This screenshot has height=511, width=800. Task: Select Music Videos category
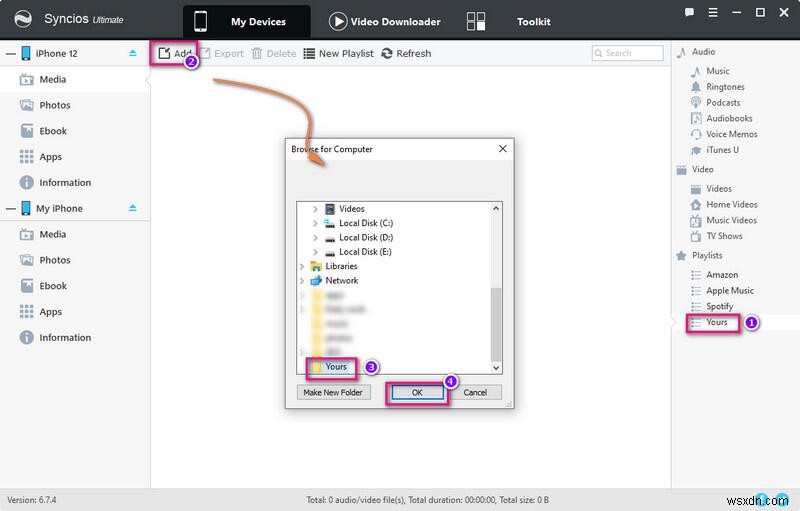731,220
